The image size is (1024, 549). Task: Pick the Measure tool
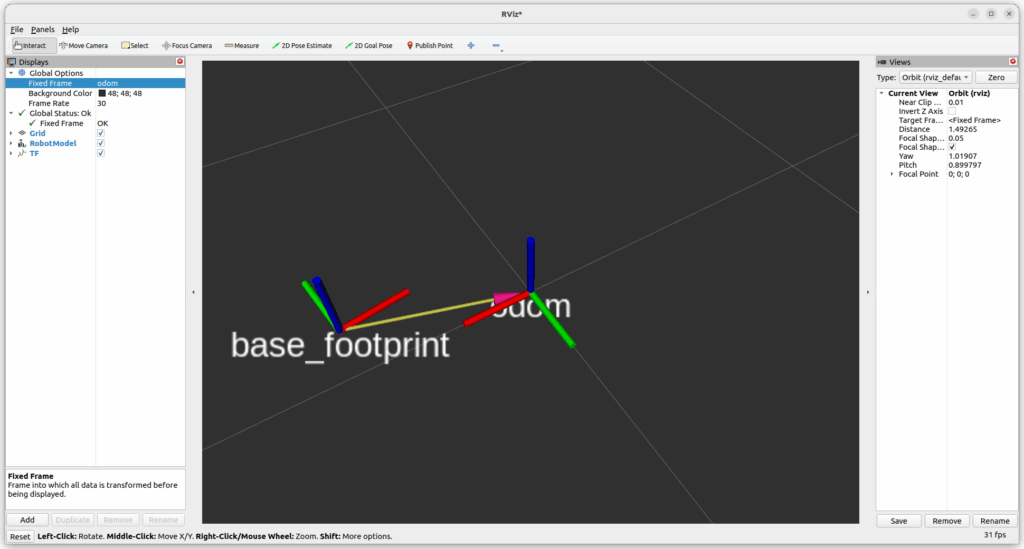coord(242,45)
